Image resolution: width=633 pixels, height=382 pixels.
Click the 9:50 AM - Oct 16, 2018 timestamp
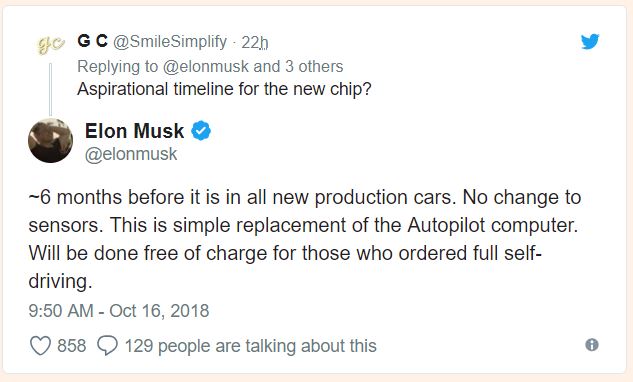point(119,311)
